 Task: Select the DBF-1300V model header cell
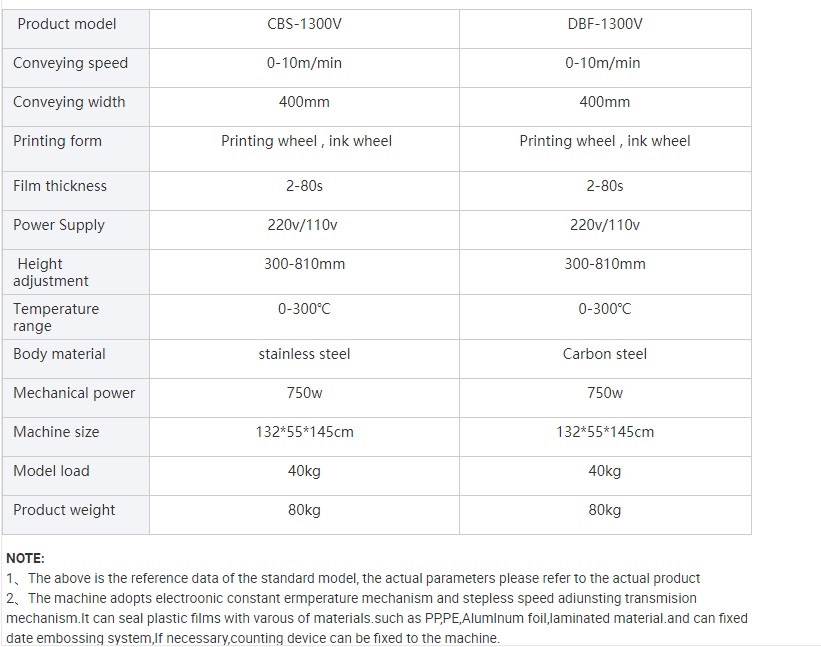tap(605, 29)
